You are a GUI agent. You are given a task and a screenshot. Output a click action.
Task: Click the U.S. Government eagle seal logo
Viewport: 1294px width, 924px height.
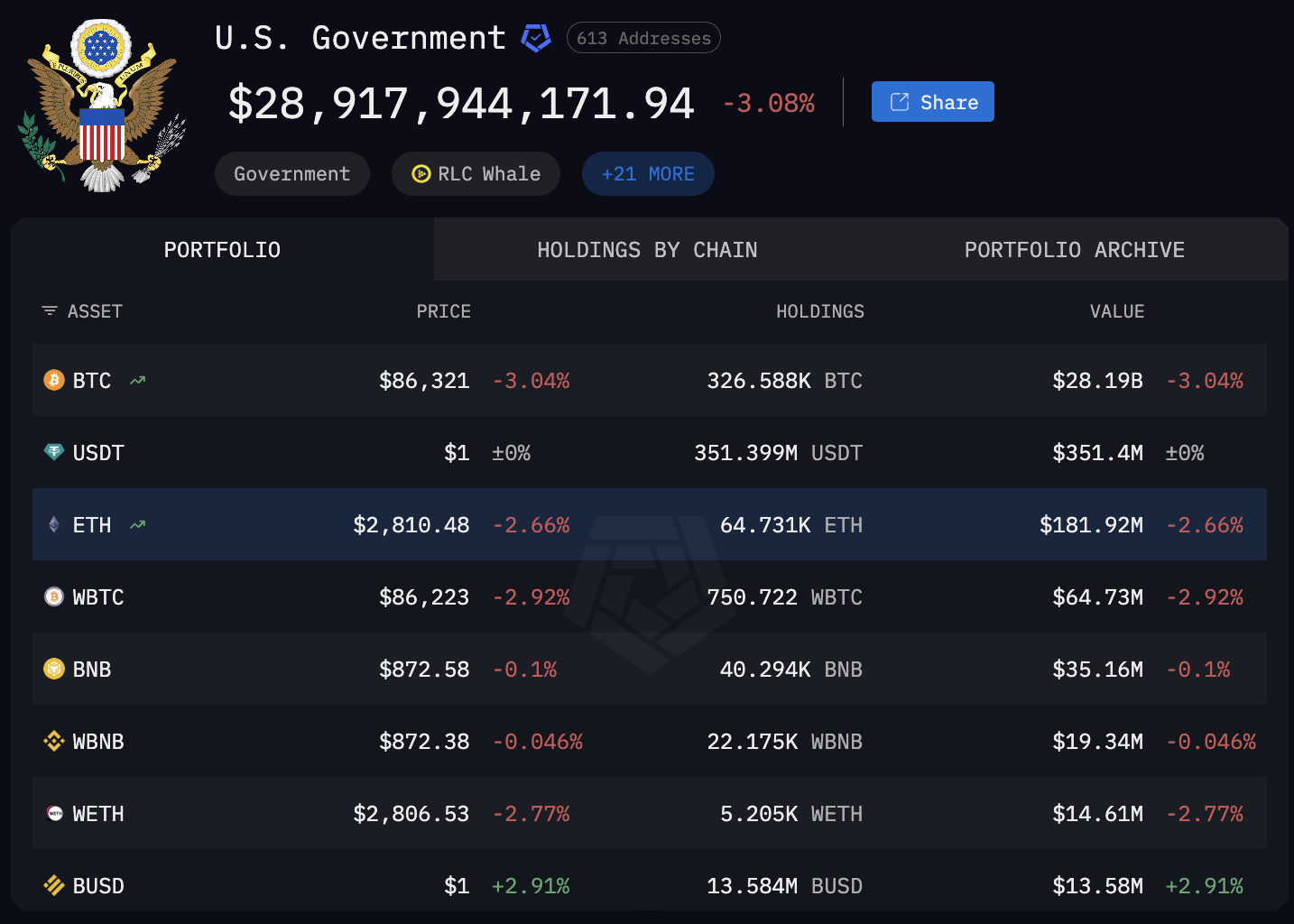(x=101, y=104)
